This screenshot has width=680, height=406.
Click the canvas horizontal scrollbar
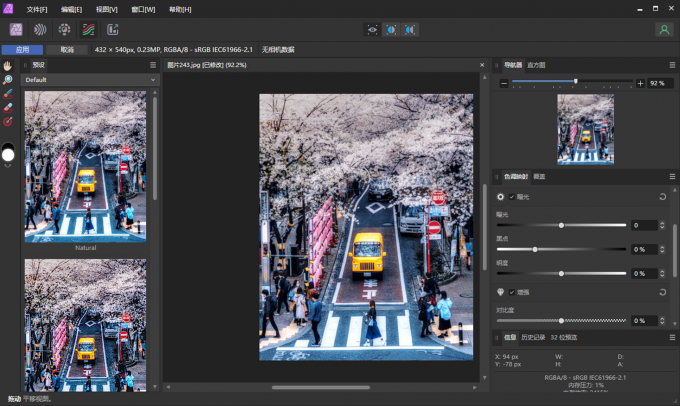tap(321, 387)
